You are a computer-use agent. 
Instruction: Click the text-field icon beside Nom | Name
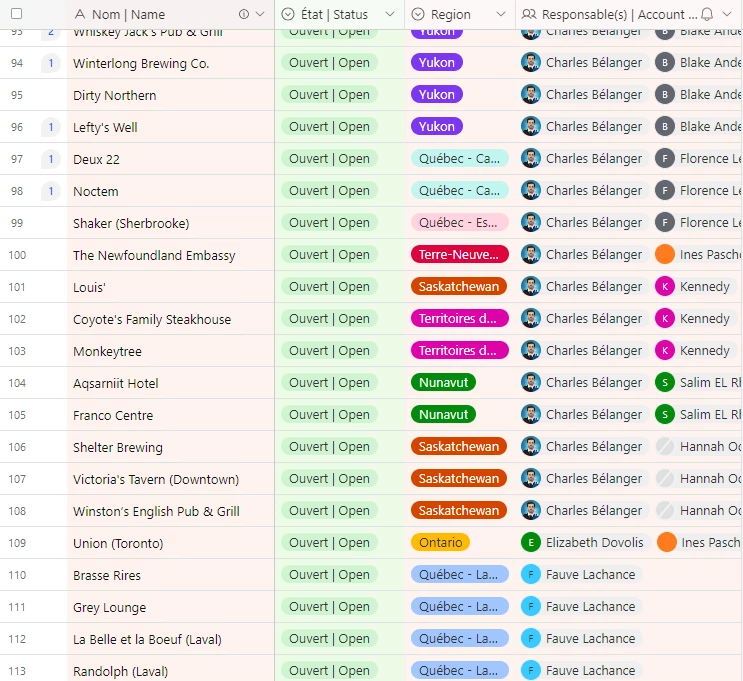(x=80, y=15)
